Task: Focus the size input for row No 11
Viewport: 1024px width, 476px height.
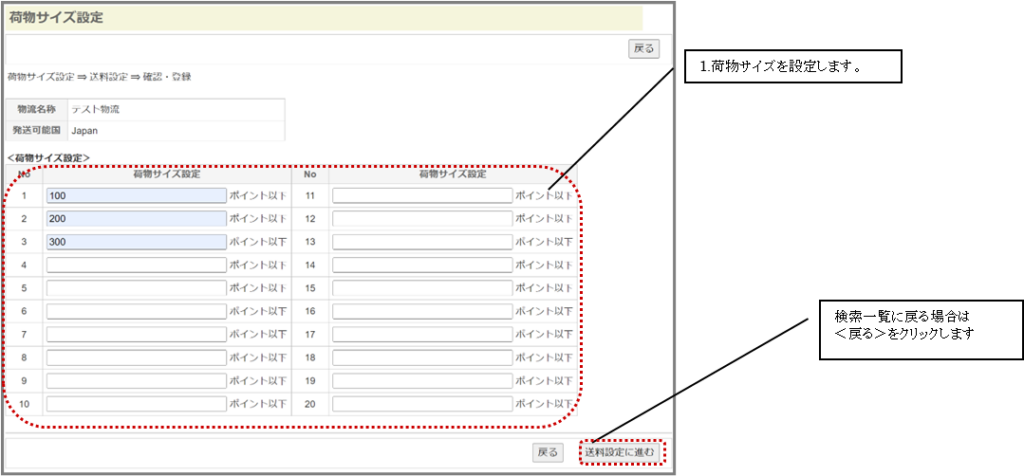Action: click(x=422, y=196)
